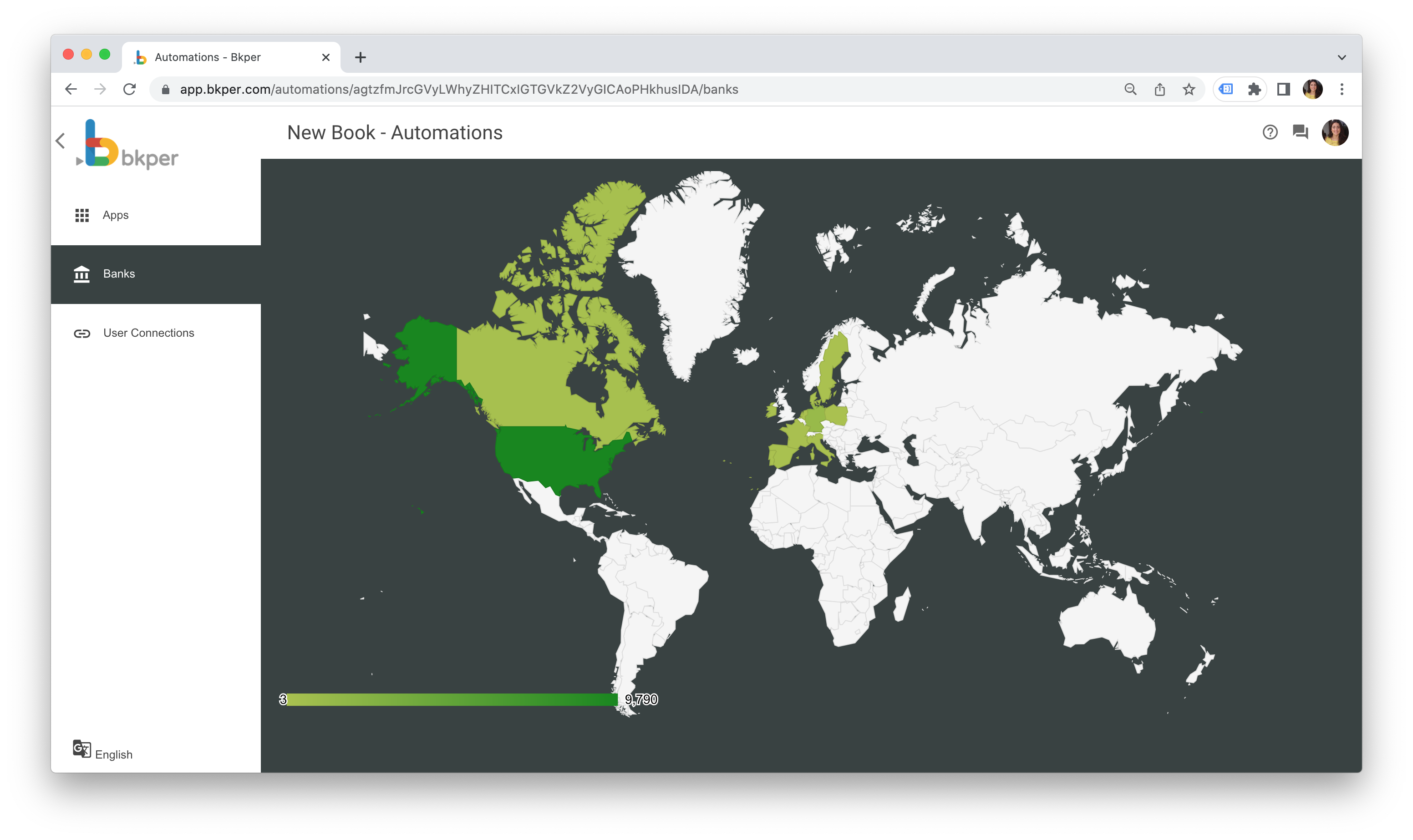Open the help question mark icon
Viewport: 1413px width, 840px height.
1270,132
